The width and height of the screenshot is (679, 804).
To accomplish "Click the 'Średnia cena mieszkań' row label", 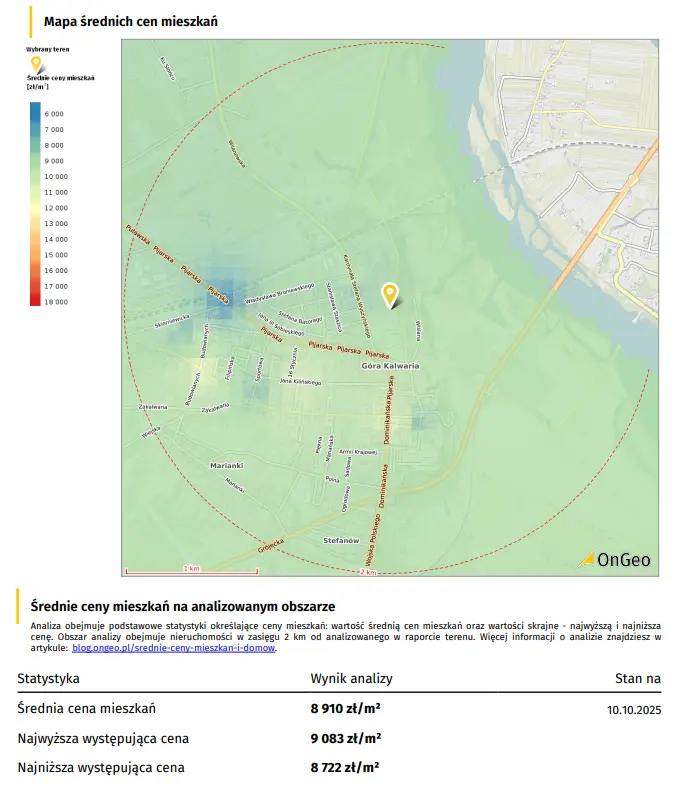I will coord(87,709).
